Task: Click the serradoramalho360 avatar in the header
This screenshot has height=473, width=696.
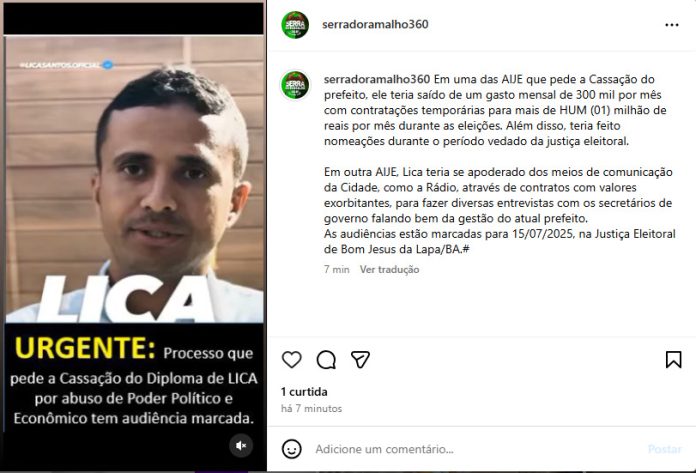Action: point(295,25)
